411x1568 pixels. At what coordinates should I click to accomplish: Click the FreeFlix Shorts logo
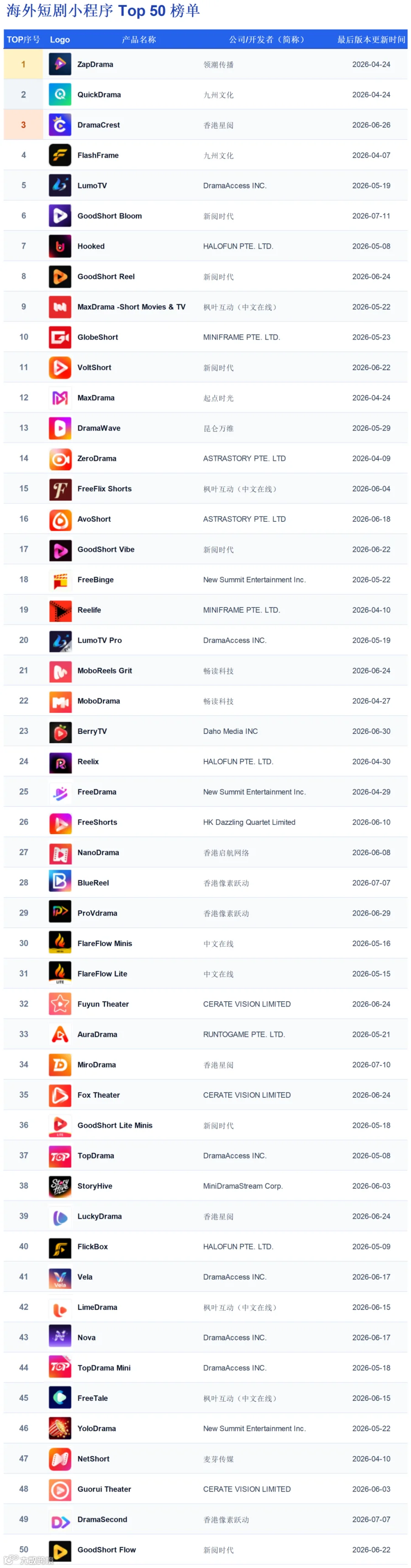59,489
